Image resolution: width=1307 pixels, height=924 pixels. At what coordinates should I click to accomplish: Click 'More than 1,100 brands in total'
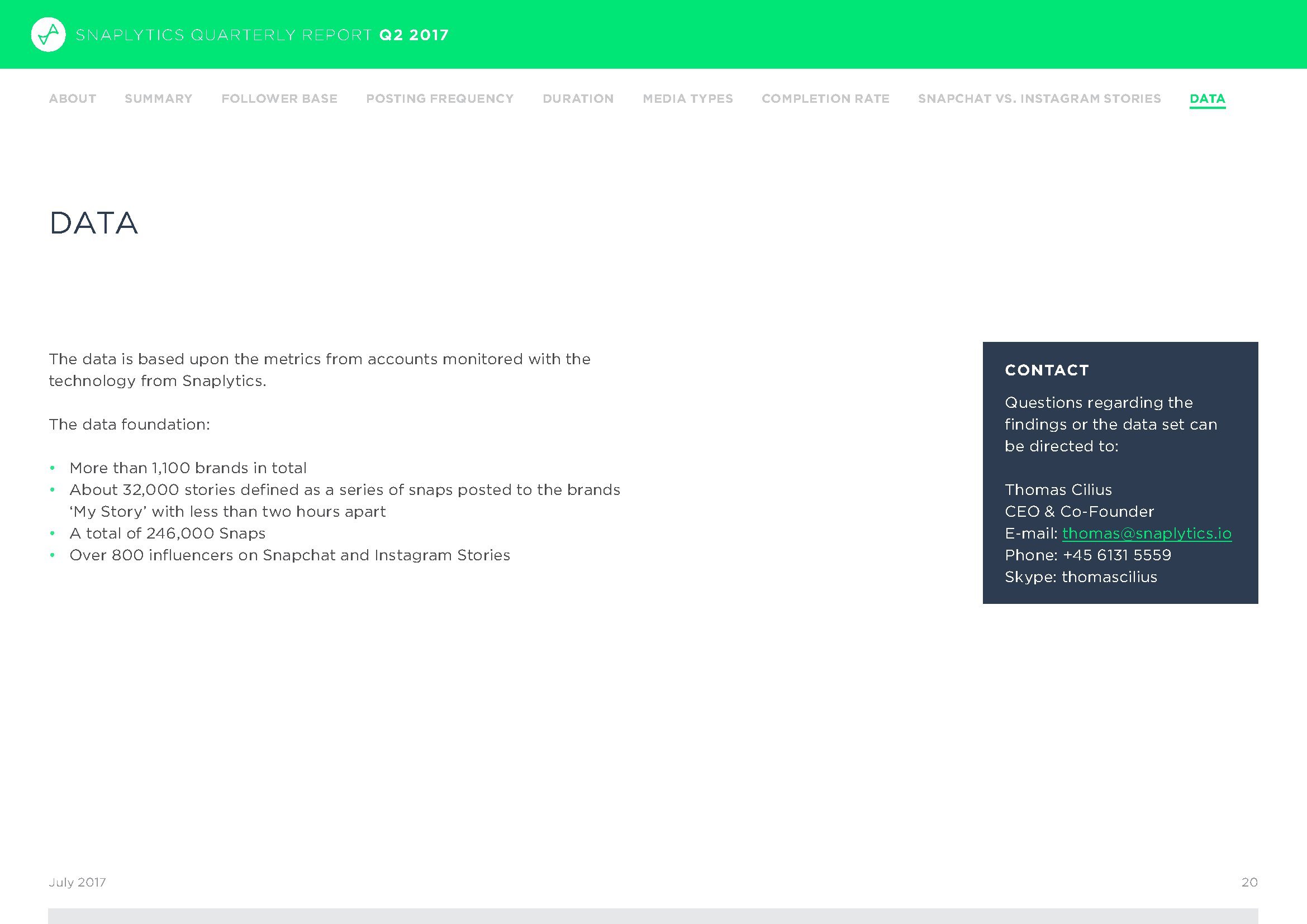[188, 468]
